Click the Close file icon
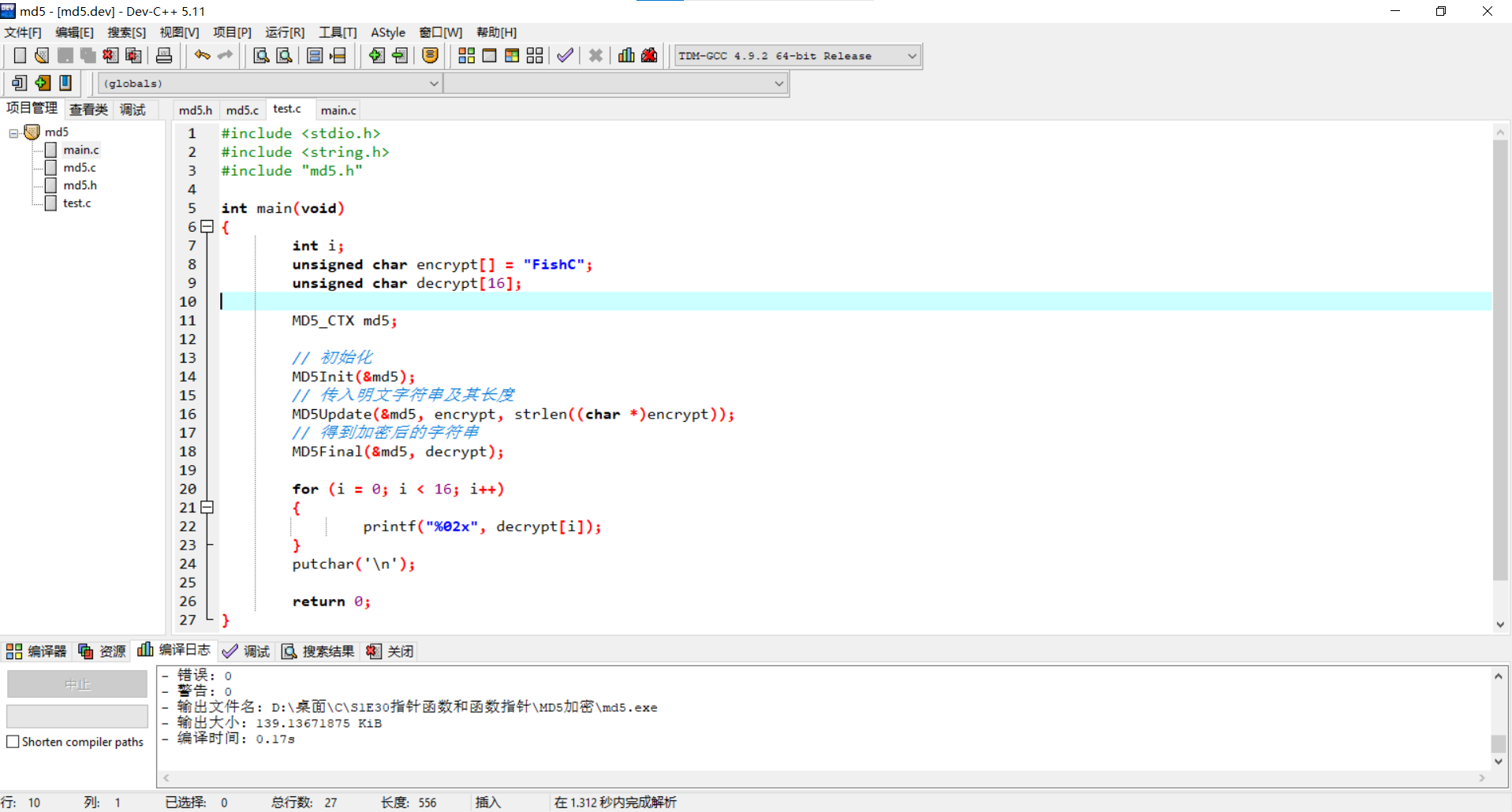 110,55
